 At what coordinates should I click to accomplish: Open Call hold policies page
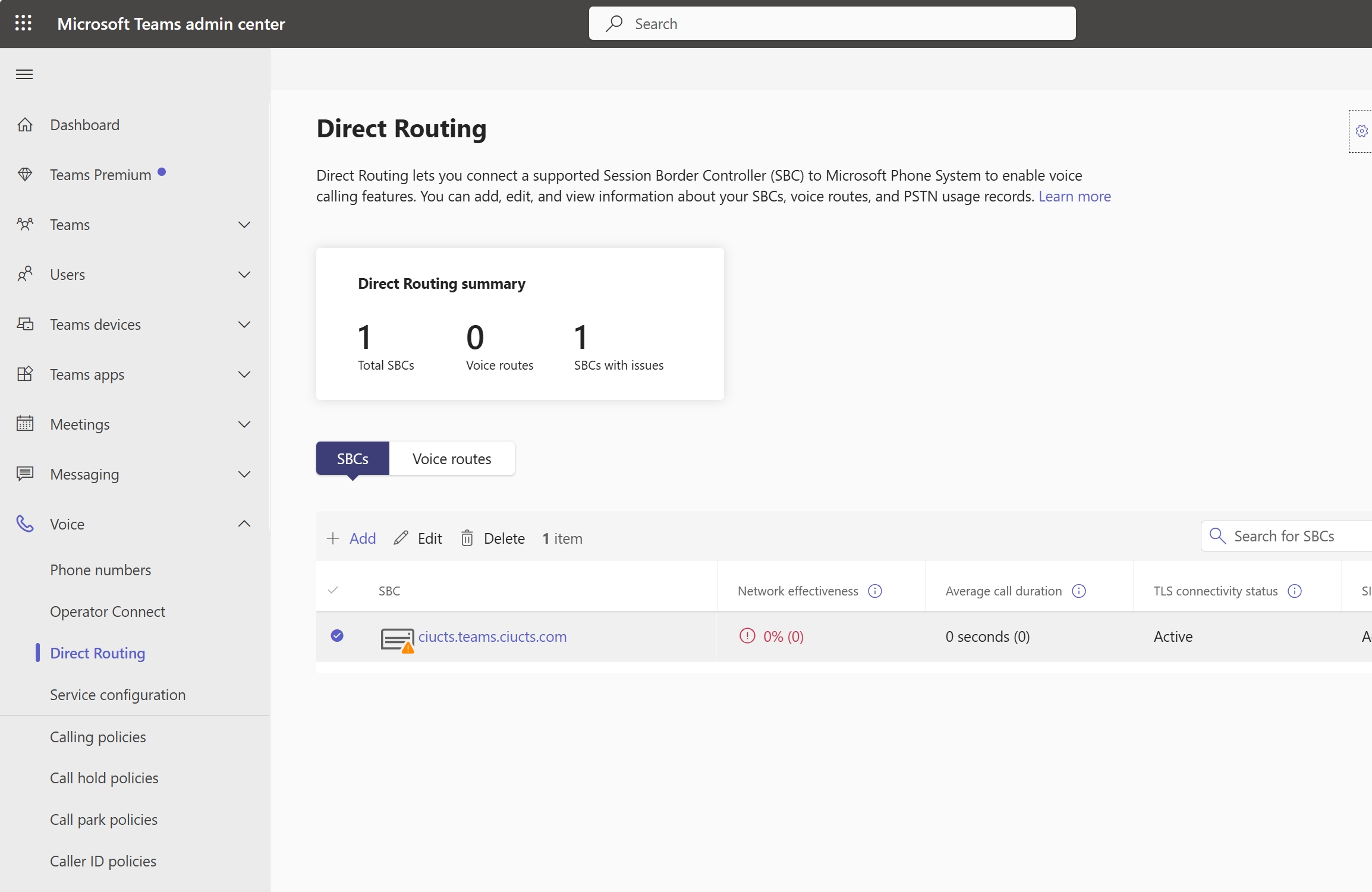pos(104,778)
